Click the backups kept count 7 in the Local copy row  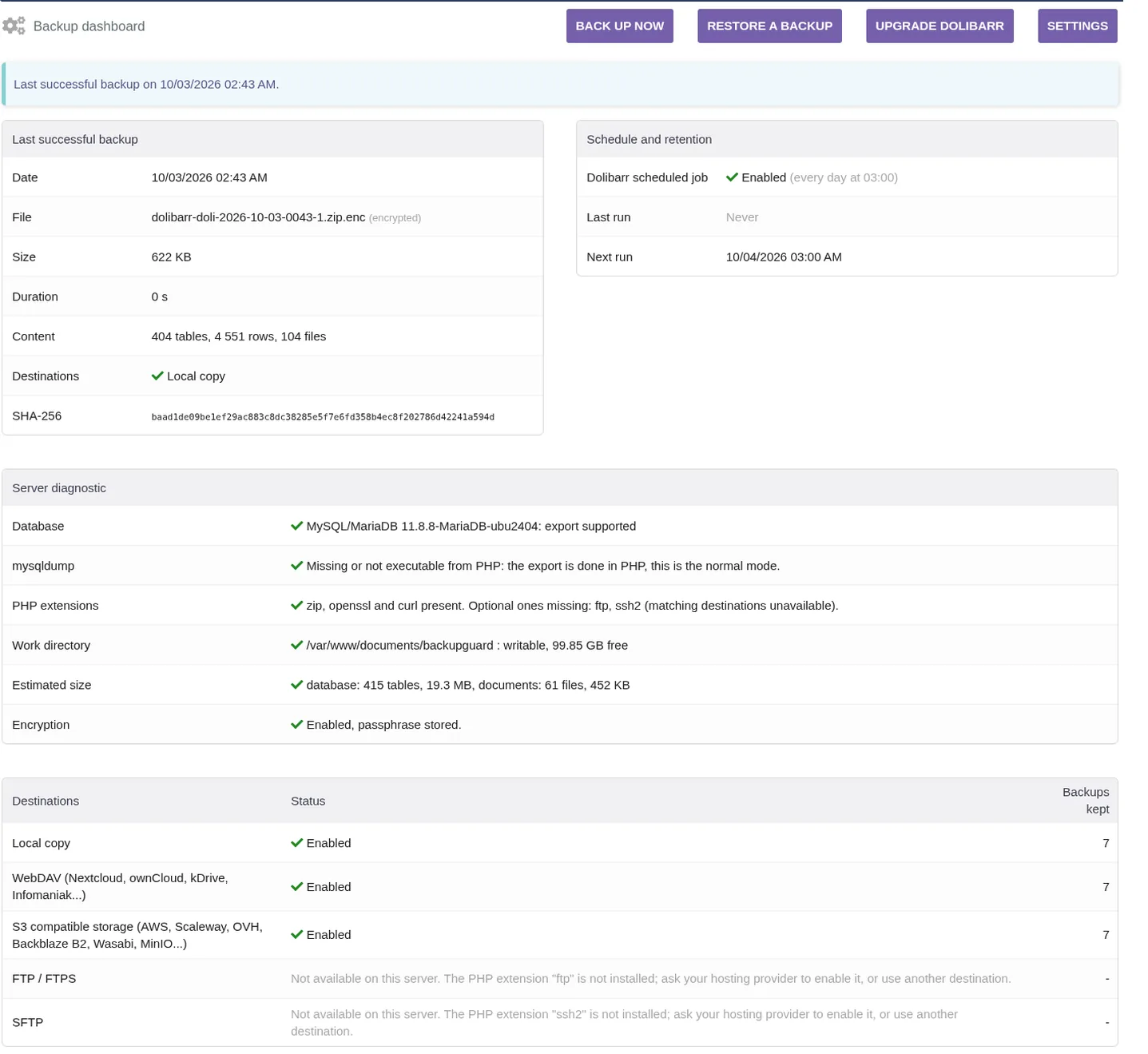click(1106, 843)
